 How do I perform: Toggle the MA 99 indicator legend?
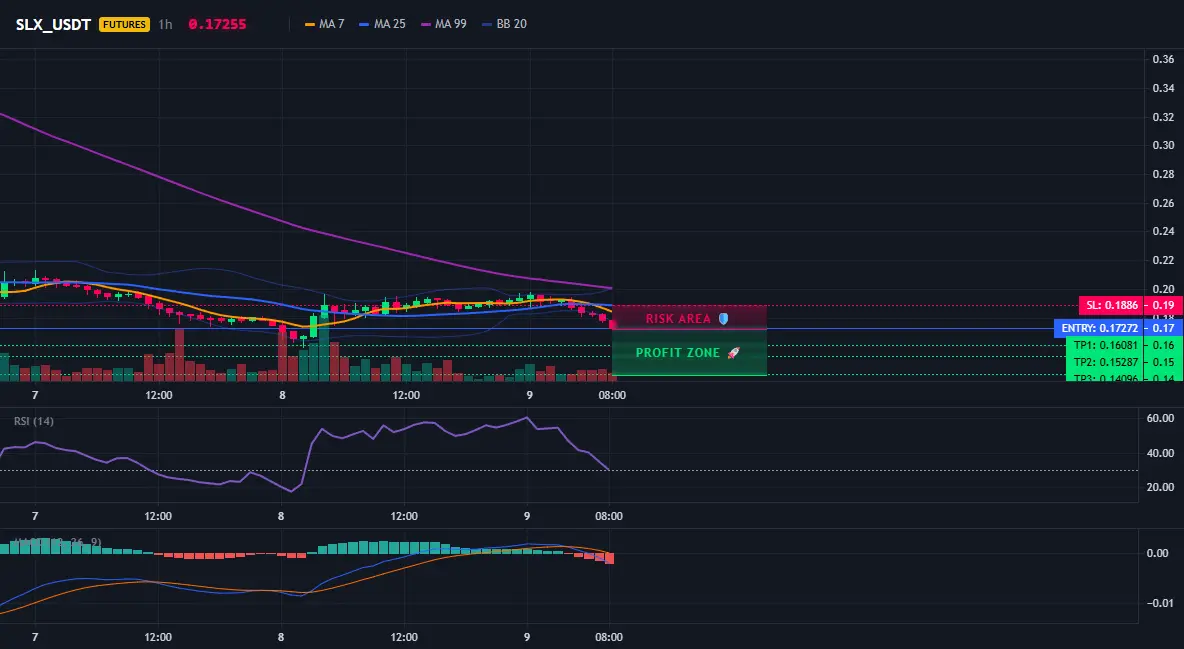pos(444,24)
